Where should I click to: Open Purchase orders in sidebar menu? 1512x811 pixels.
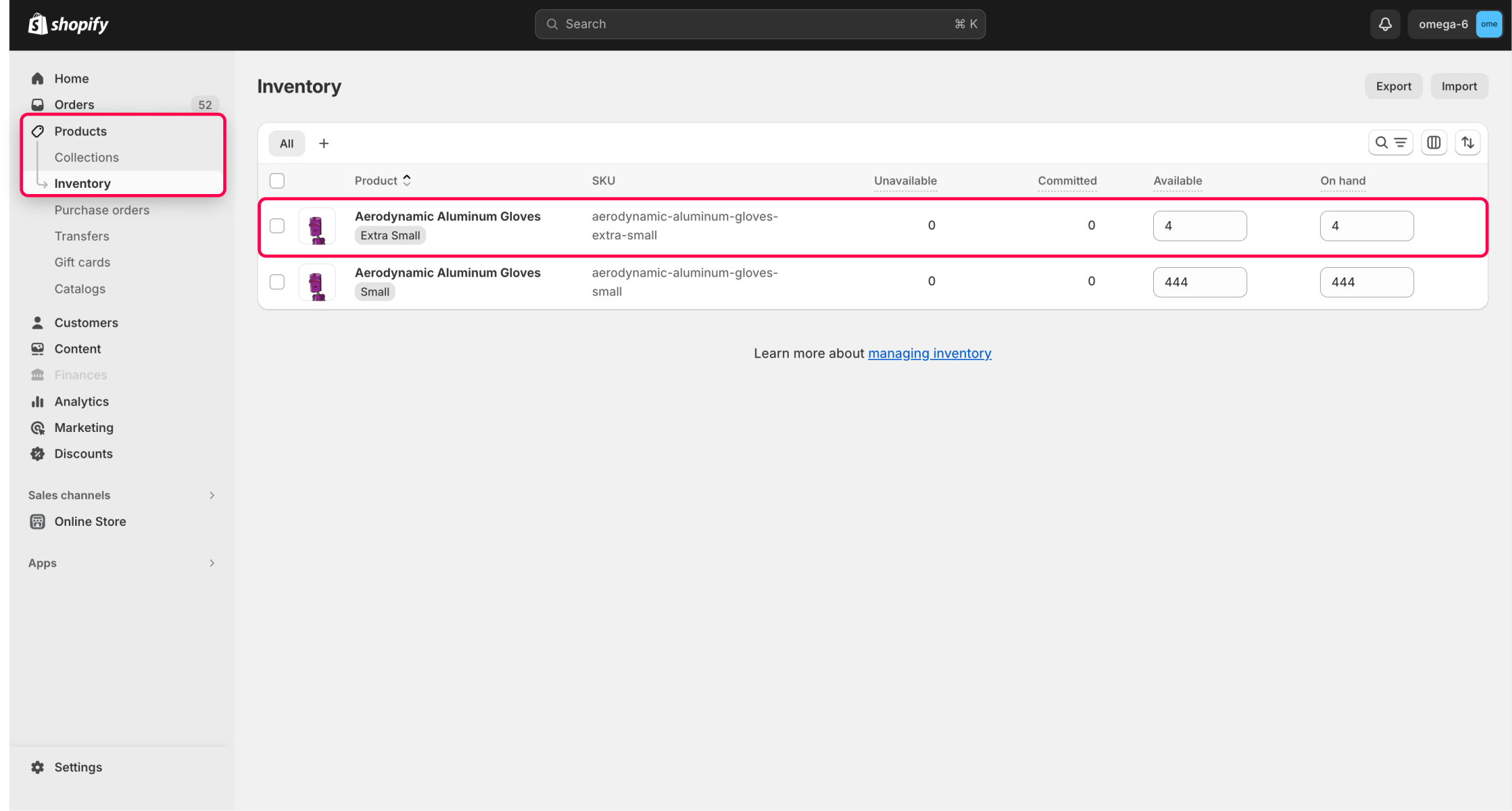(102, 210)
